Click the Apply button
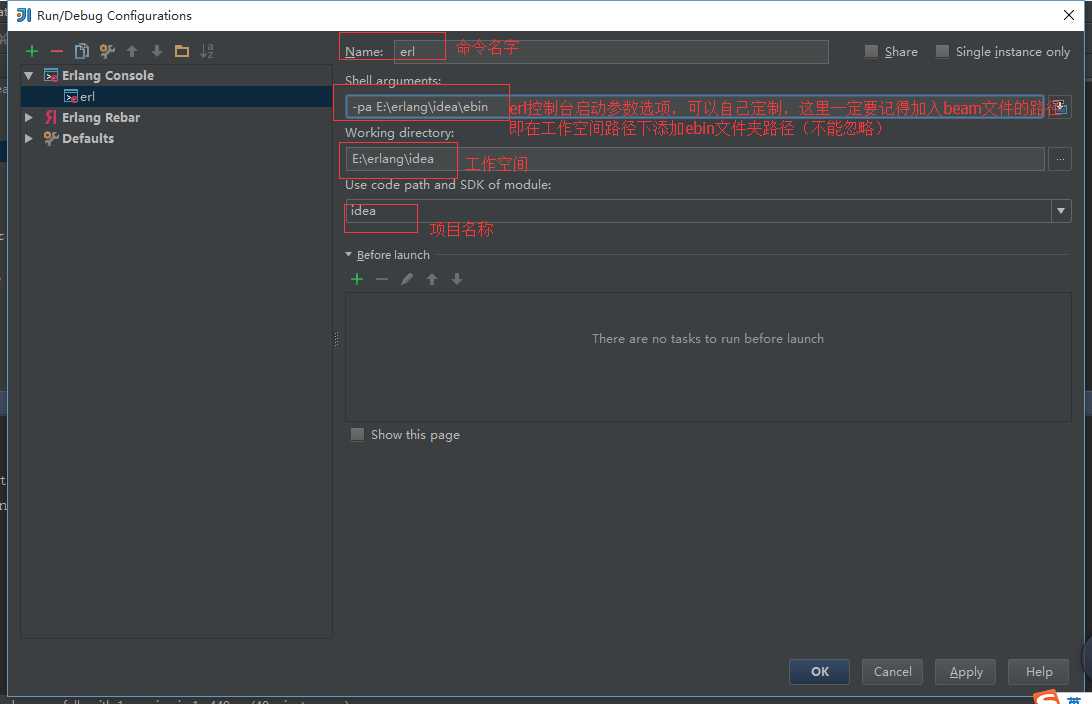Viewport: 1092px width, 704px height. click(x=965, y=672)
